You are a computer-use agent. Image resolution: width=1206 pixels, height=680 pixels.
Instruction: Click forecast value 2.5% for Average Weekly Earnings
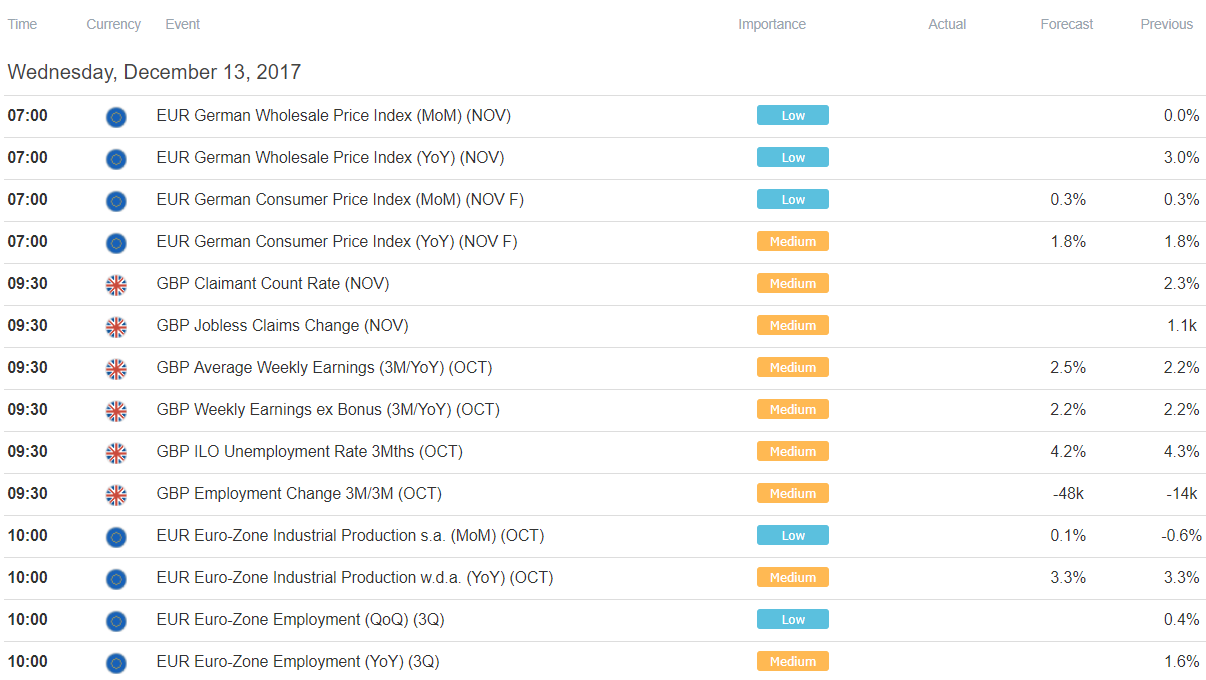click(1068, 368)
